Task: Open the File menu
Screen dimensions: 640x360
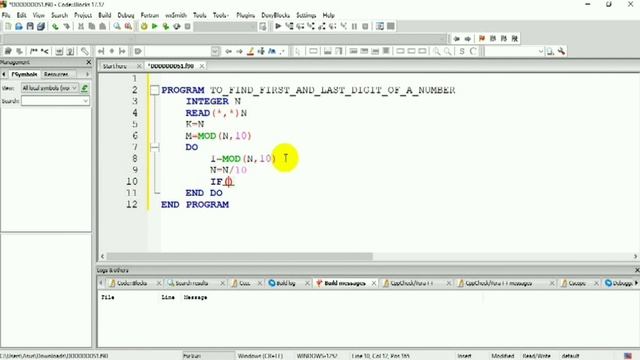Action: click(6, 15)
